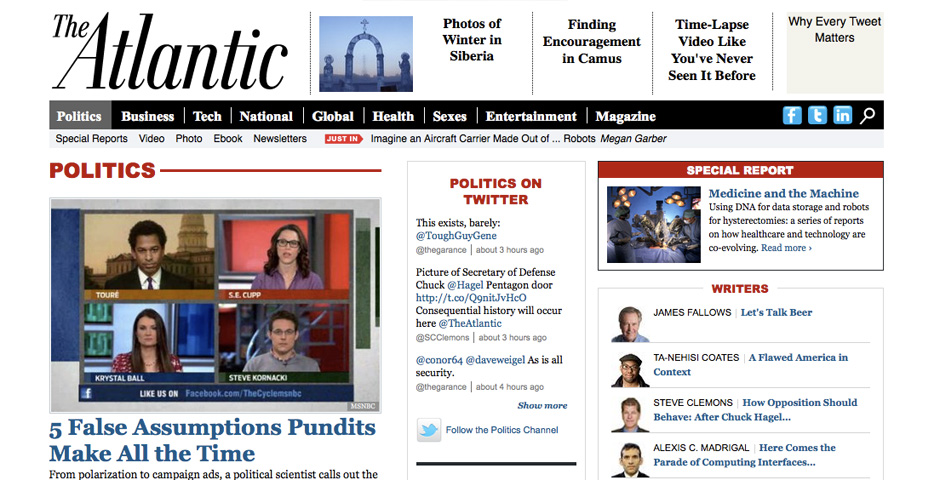
Task: Open Newsletters in sub-navigation
Action: (280, 138)
